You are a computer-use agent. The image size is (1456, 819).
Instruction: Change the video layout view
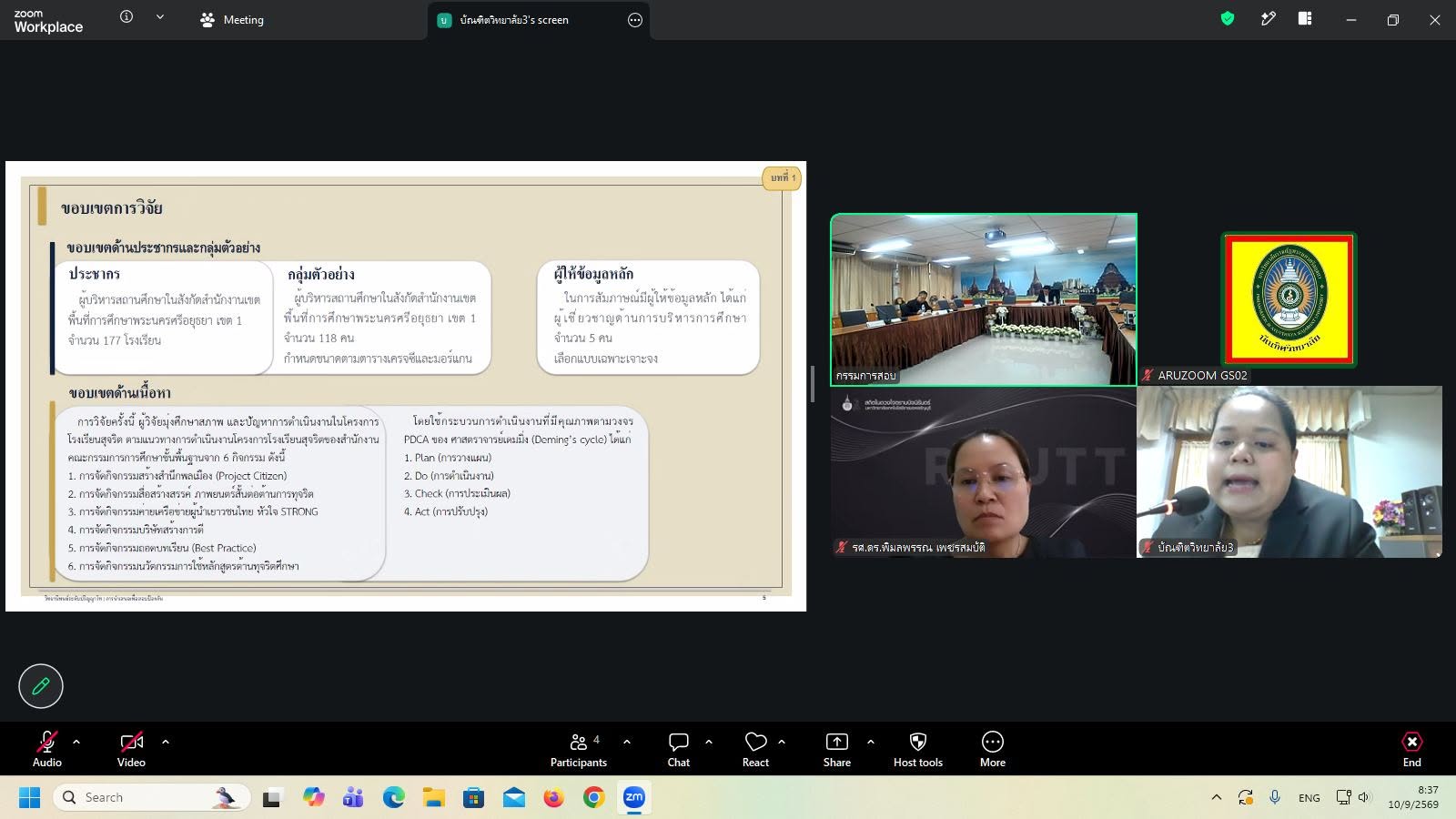(x=1305, y=18)
